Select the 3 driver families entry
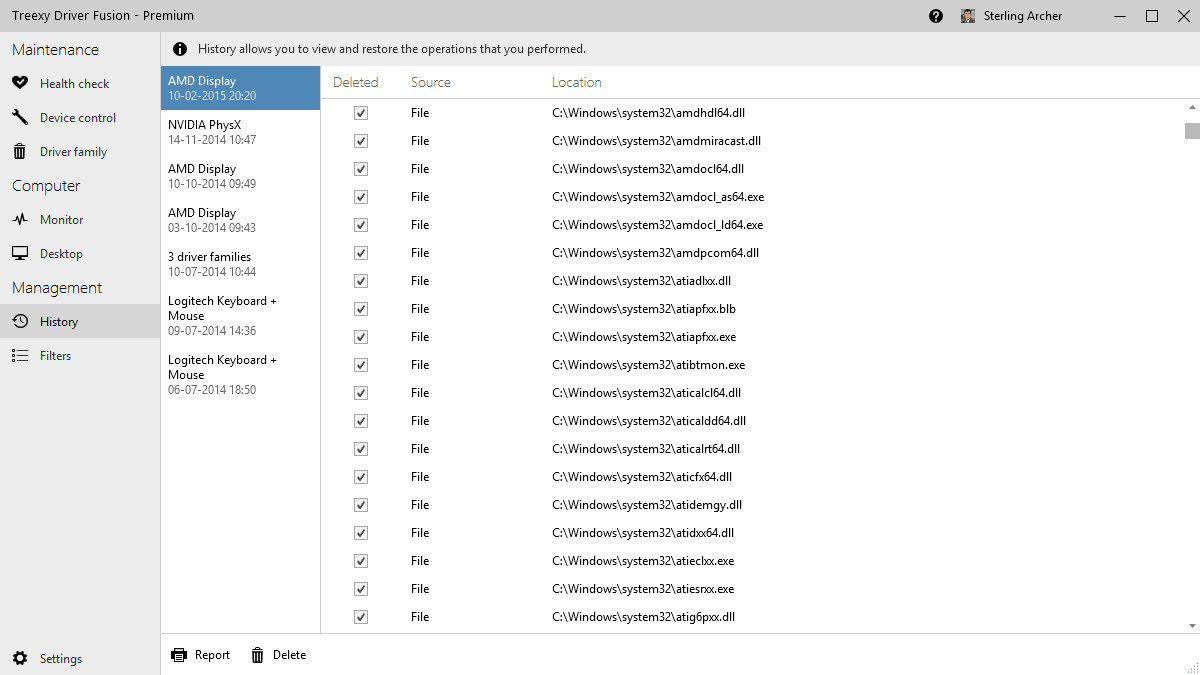Screen dimensions: 1200x675 coord(240,264)
